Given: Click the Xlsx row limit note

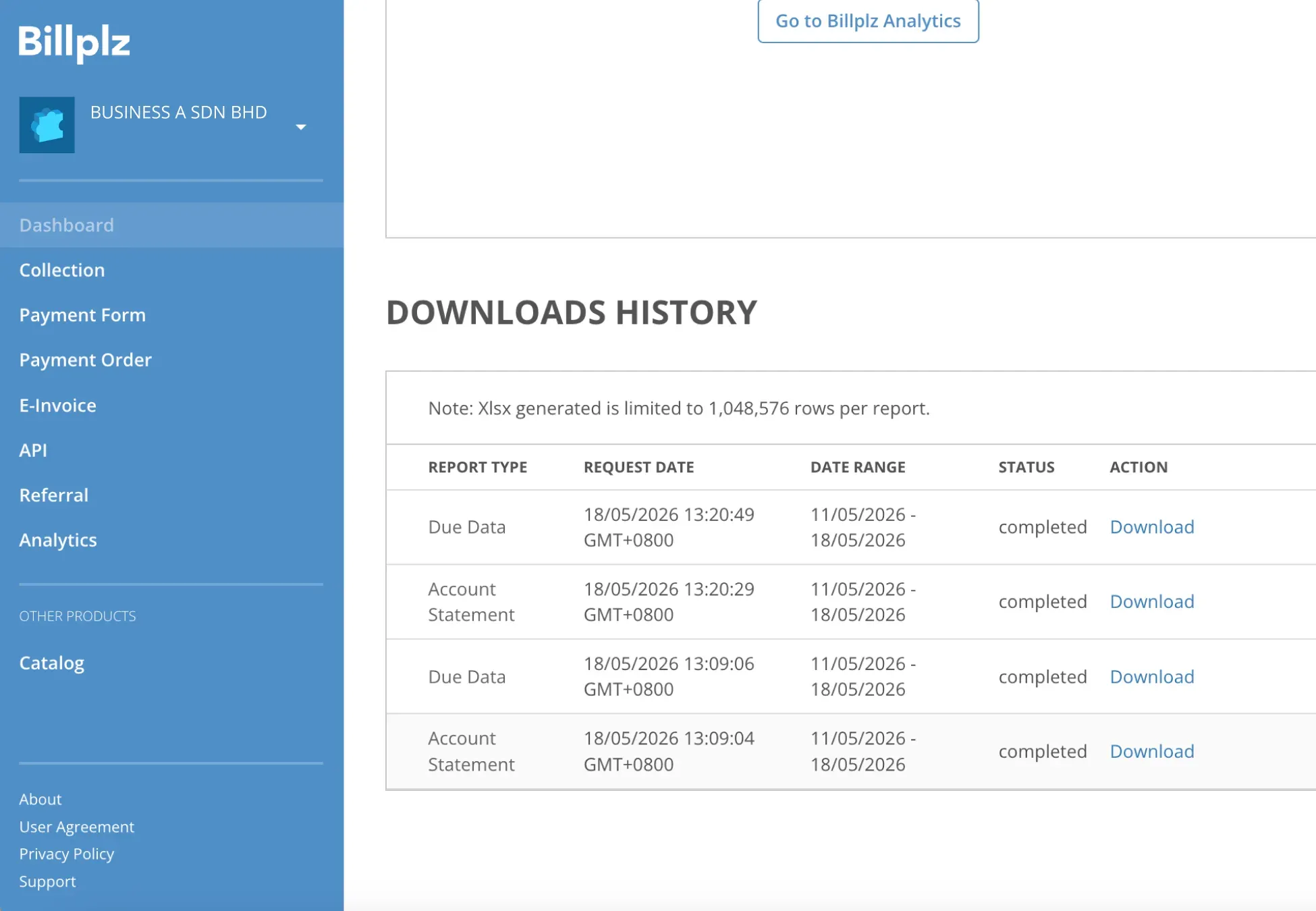Looking at the screenshot, I should (x=679, y=408).
